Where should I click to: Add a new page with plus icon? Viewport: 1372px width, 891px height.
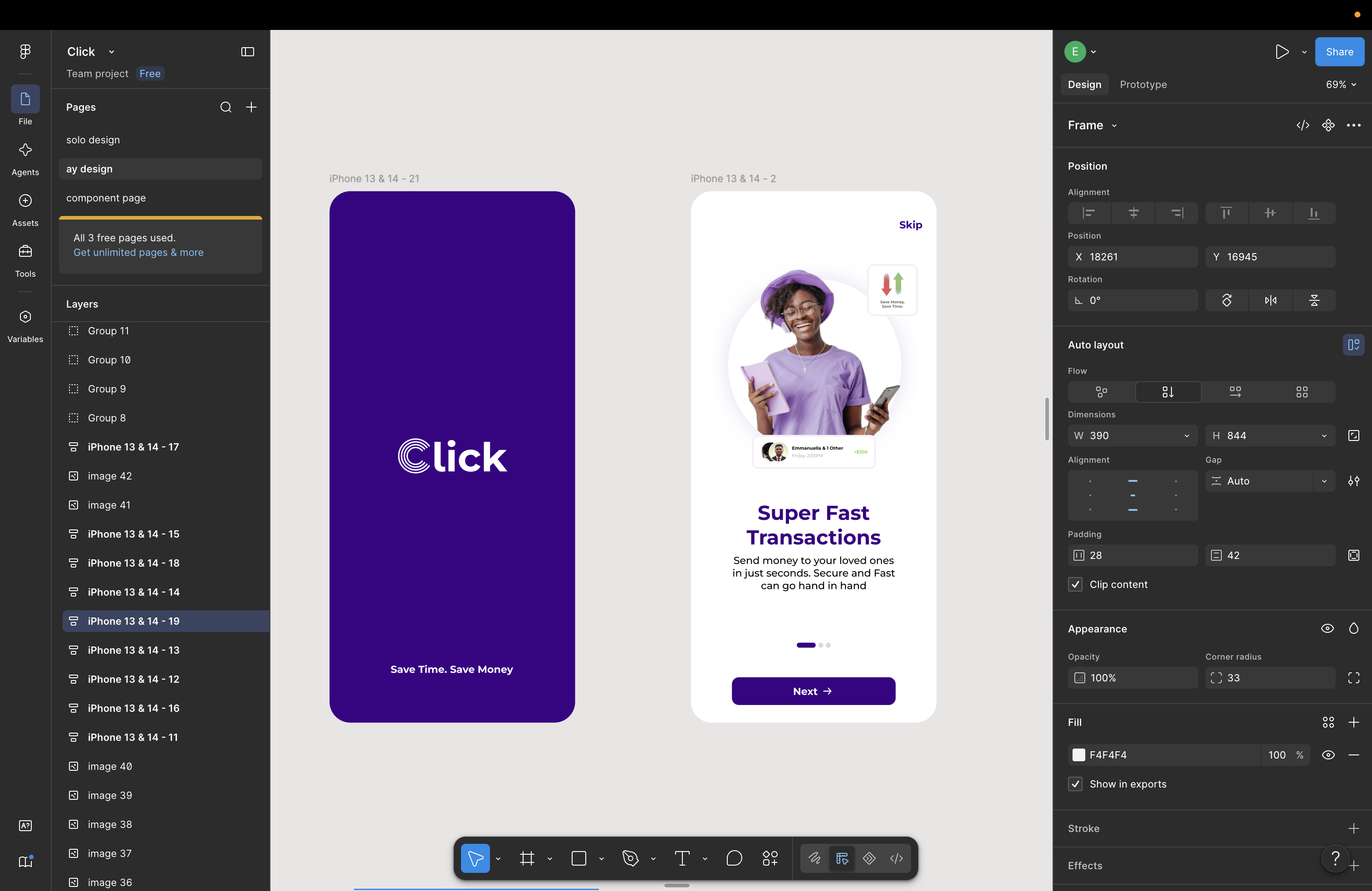251,107
